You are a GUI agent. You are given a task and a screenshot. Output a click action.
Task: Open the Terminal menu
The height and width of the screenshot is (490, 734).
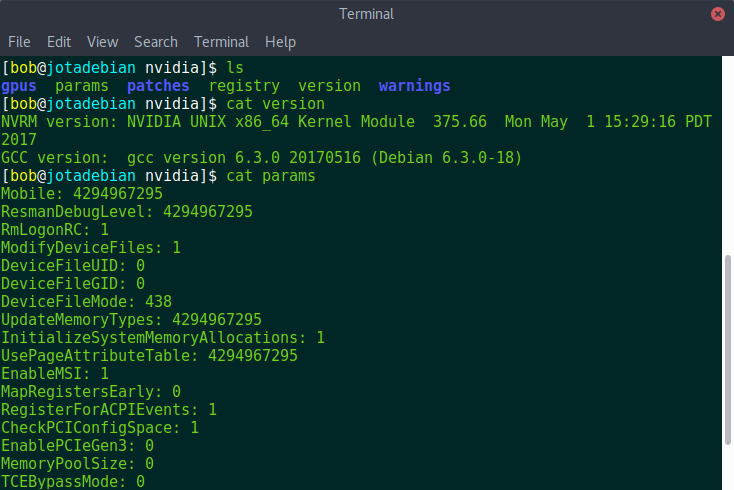[x=221, y=42]
